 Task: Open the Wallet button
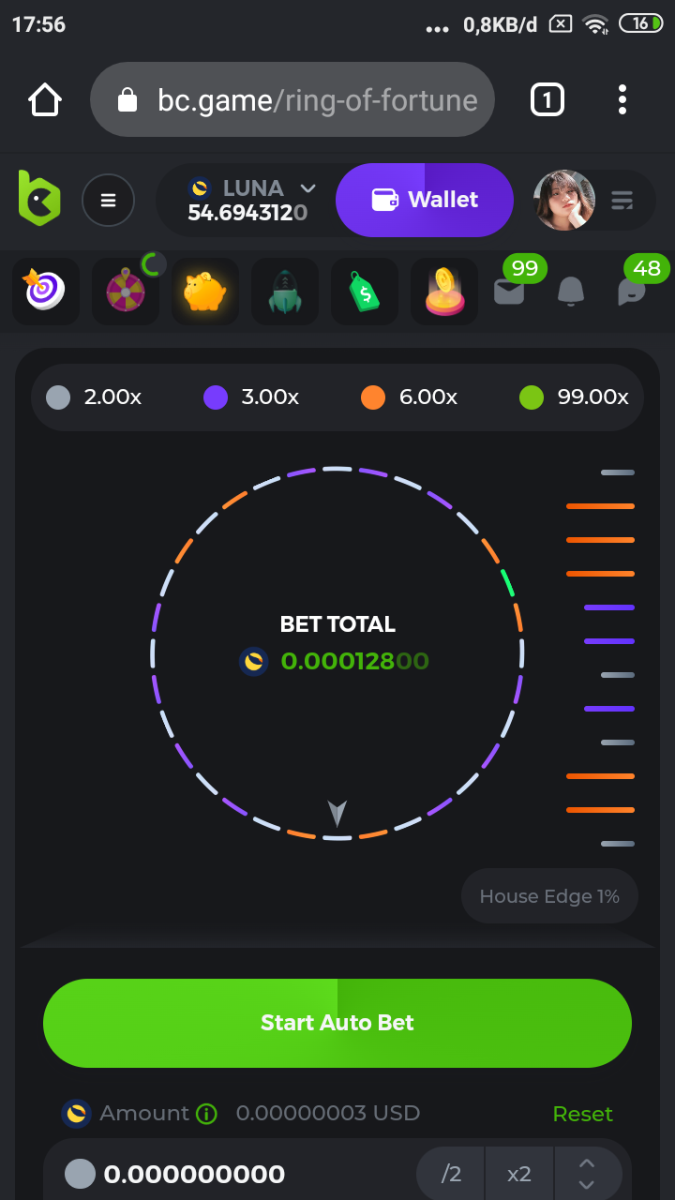[425, 200]
